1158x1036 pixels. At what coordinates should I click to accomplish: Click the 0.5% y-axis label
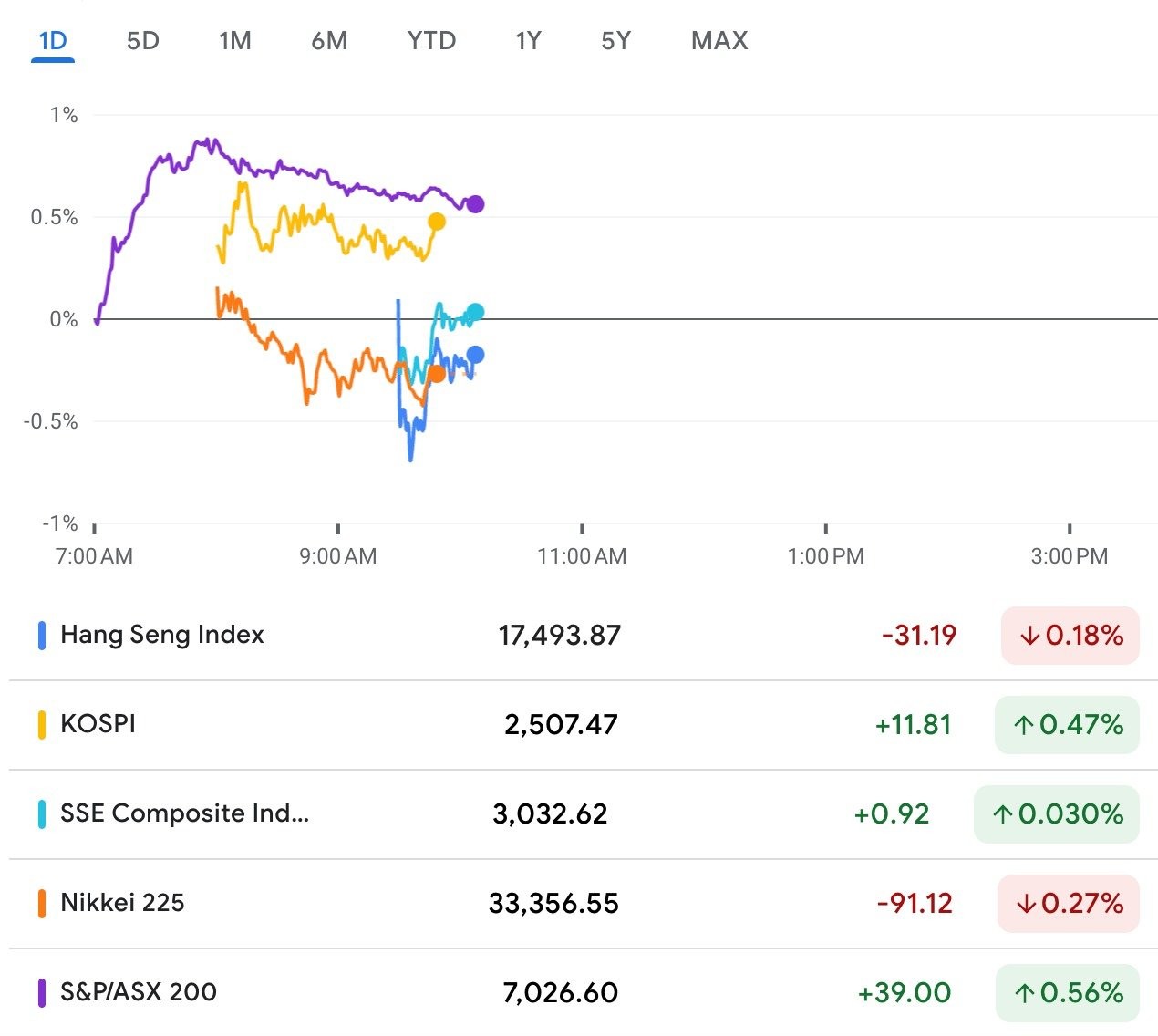[x=54, y=217]
